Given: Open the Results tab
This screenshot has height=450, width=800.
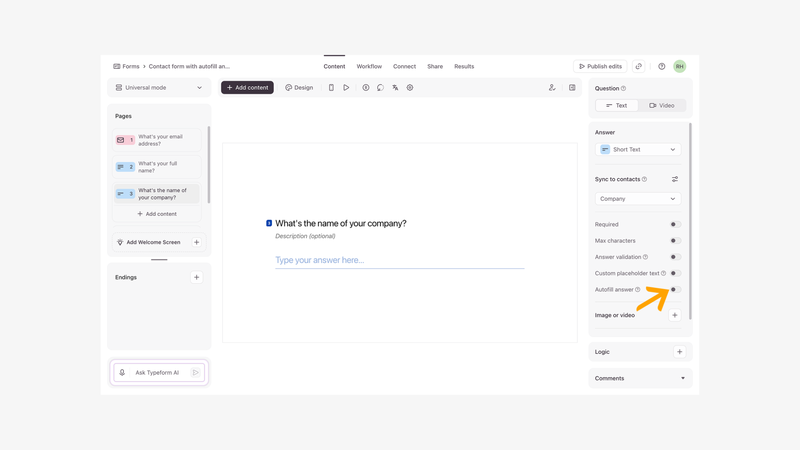Looking at the screenshot, I should 464,66.
